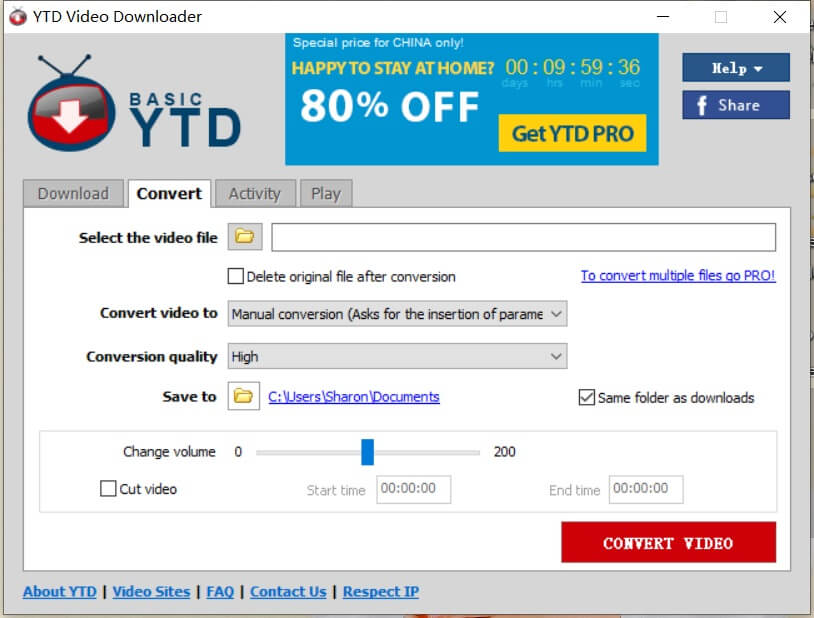Click the YTD app icon in title bar

click(x=18, y=17)
